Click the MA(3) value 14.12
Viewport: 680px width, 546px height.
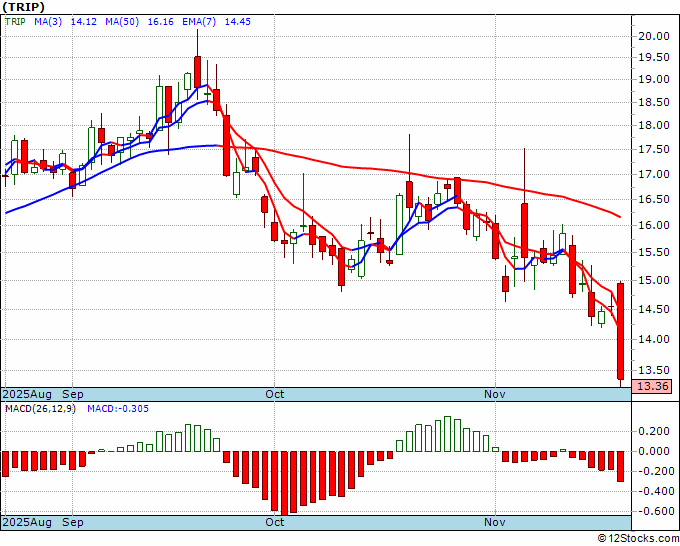(84, 21)
